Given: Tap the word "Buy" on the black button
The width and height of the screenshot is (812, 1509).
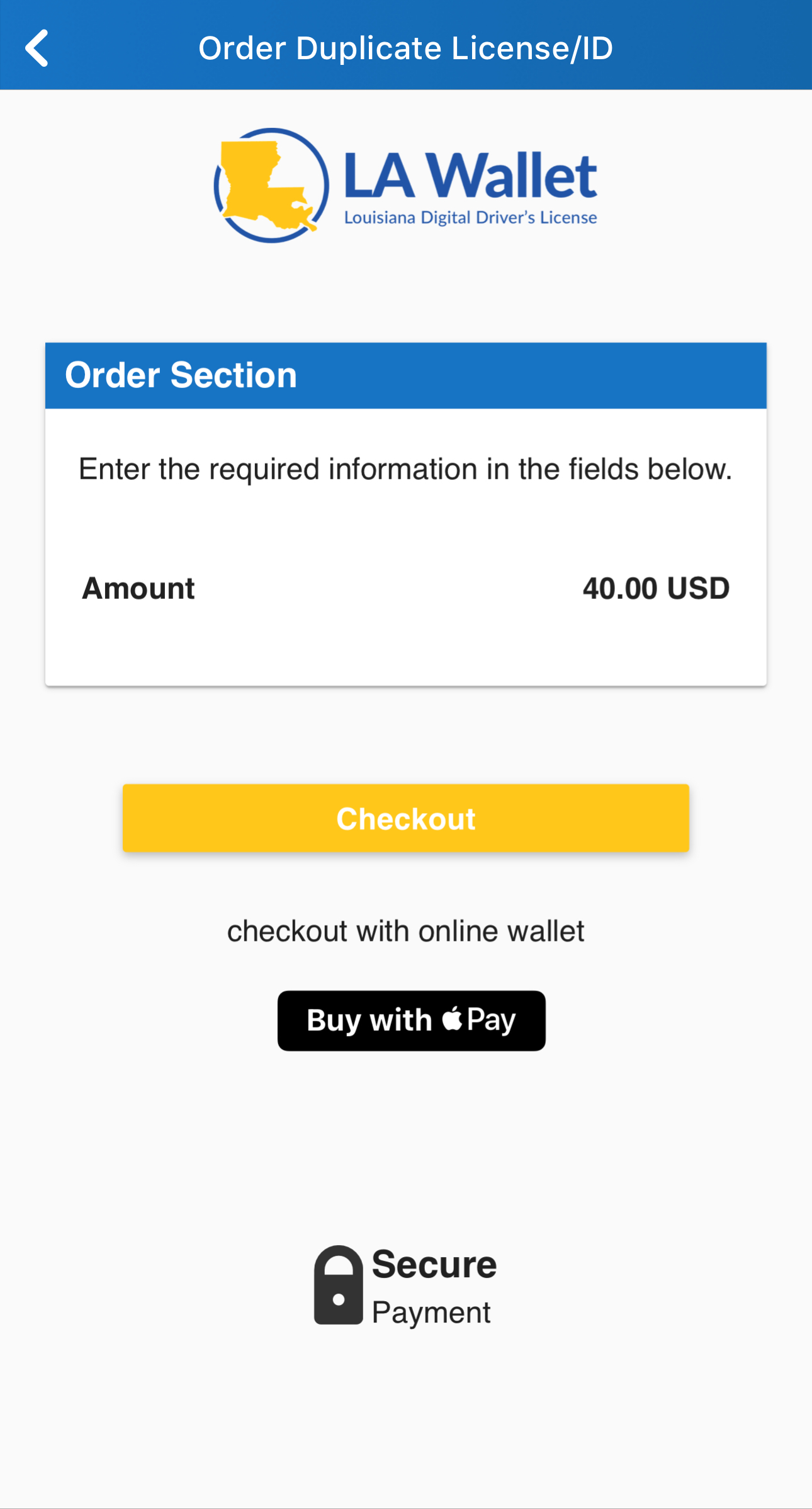Looking at the screenshot, I should tap(334, 1020).
